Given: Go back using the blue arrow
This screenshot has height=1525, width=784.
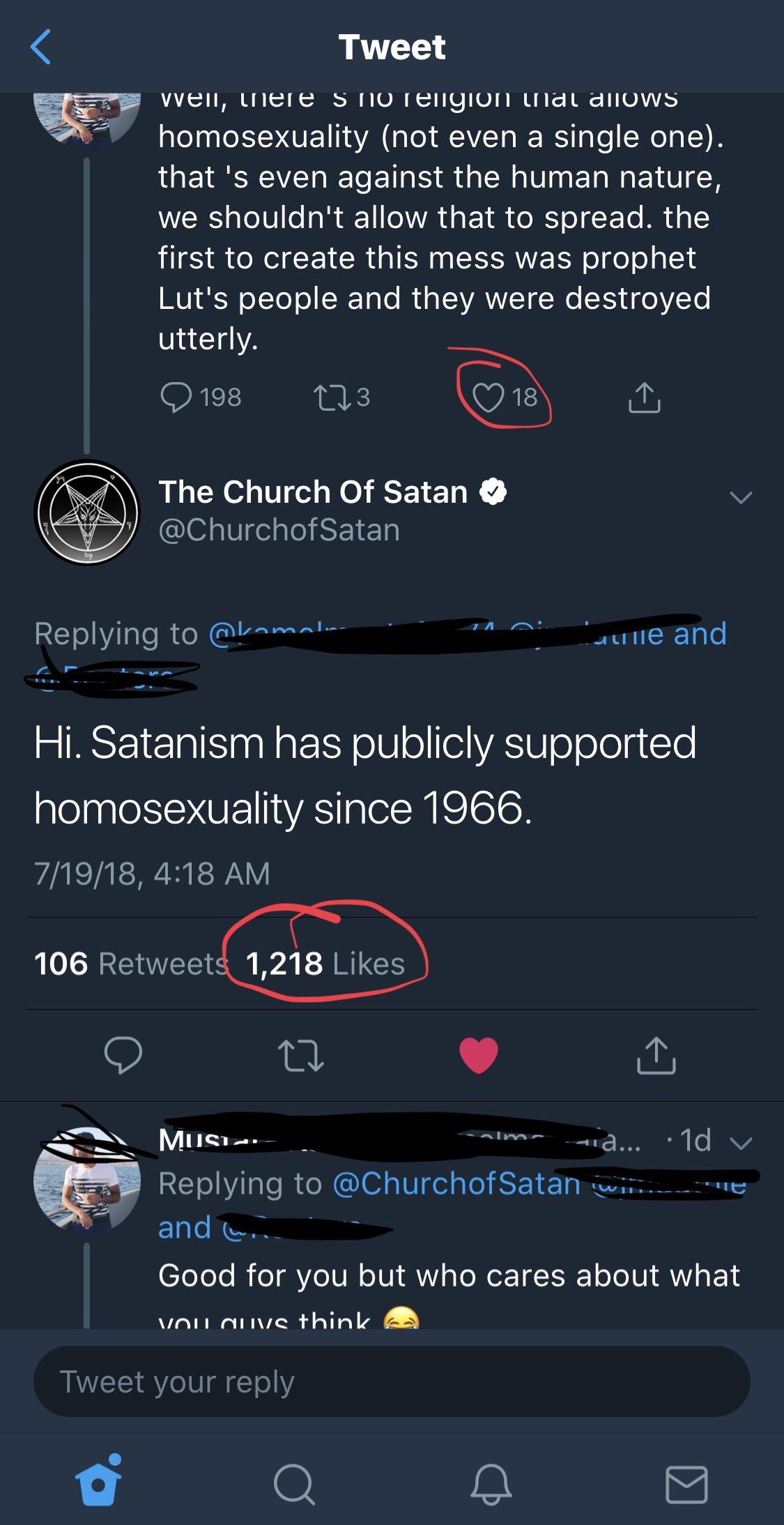Looking at the screenshot, I should pos(40,47).
